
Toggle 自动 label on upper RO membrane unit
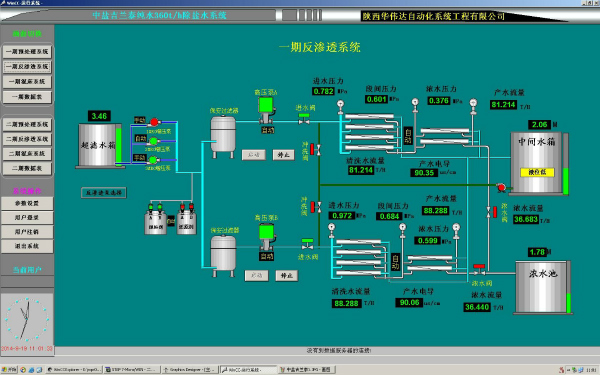408,136
